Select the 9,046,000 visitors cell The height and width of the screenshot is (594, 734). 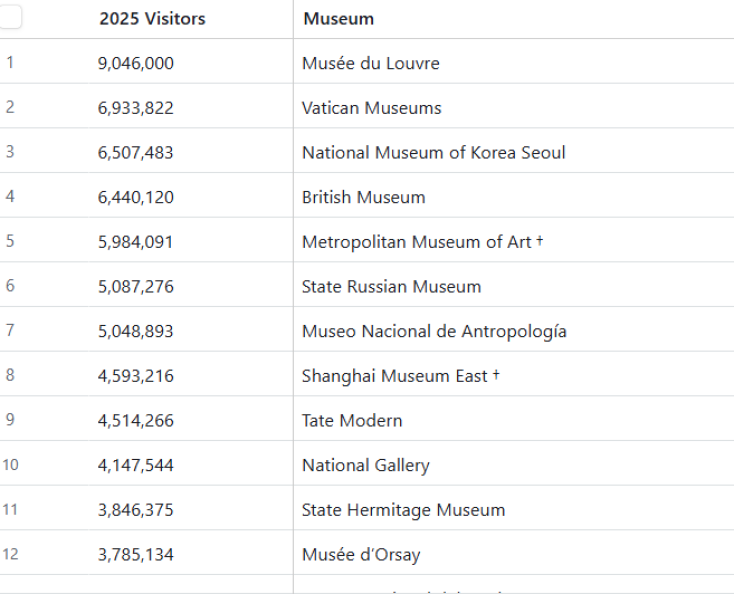pyautogui.click(x=136, y=63)
